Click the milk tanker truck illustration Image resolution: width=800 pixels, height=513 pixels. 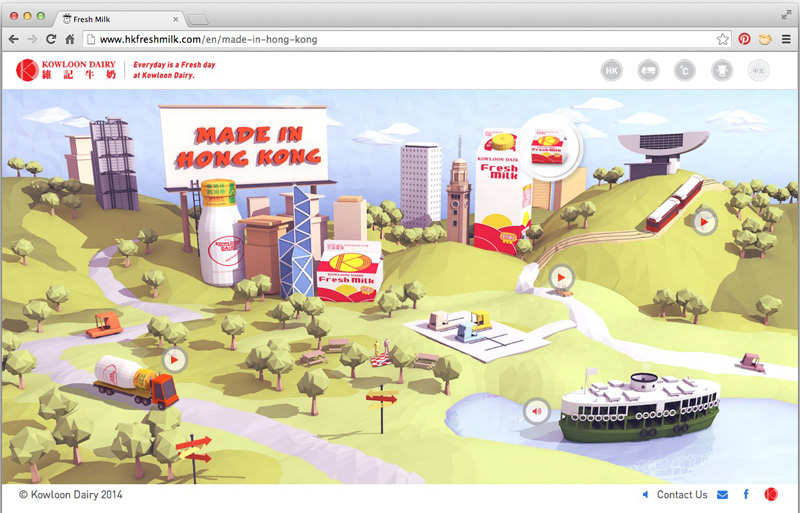point(136,382)
